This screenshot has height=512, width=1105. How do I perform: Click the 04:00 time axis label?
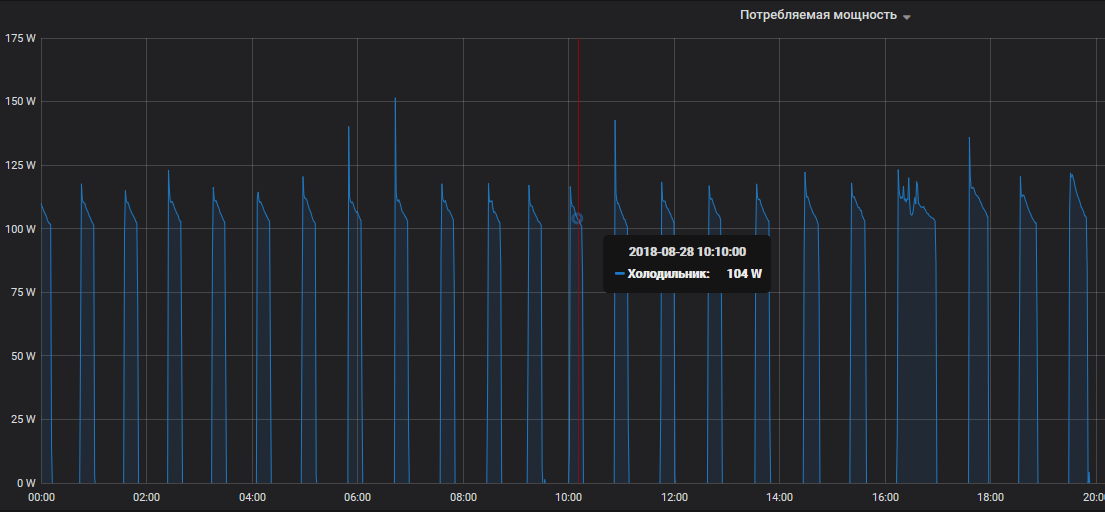click(x=252, y=497)
